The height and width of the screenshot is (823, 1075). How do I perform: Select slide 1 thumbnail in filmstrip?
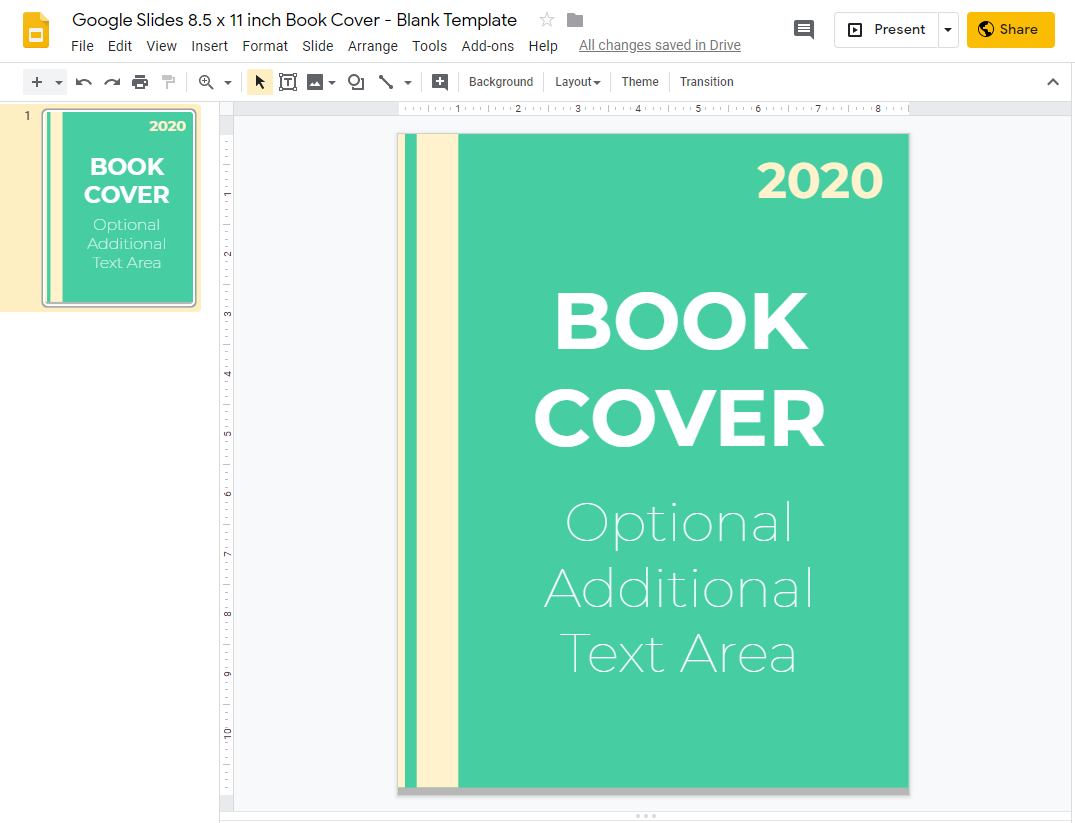tap(119, 207)
